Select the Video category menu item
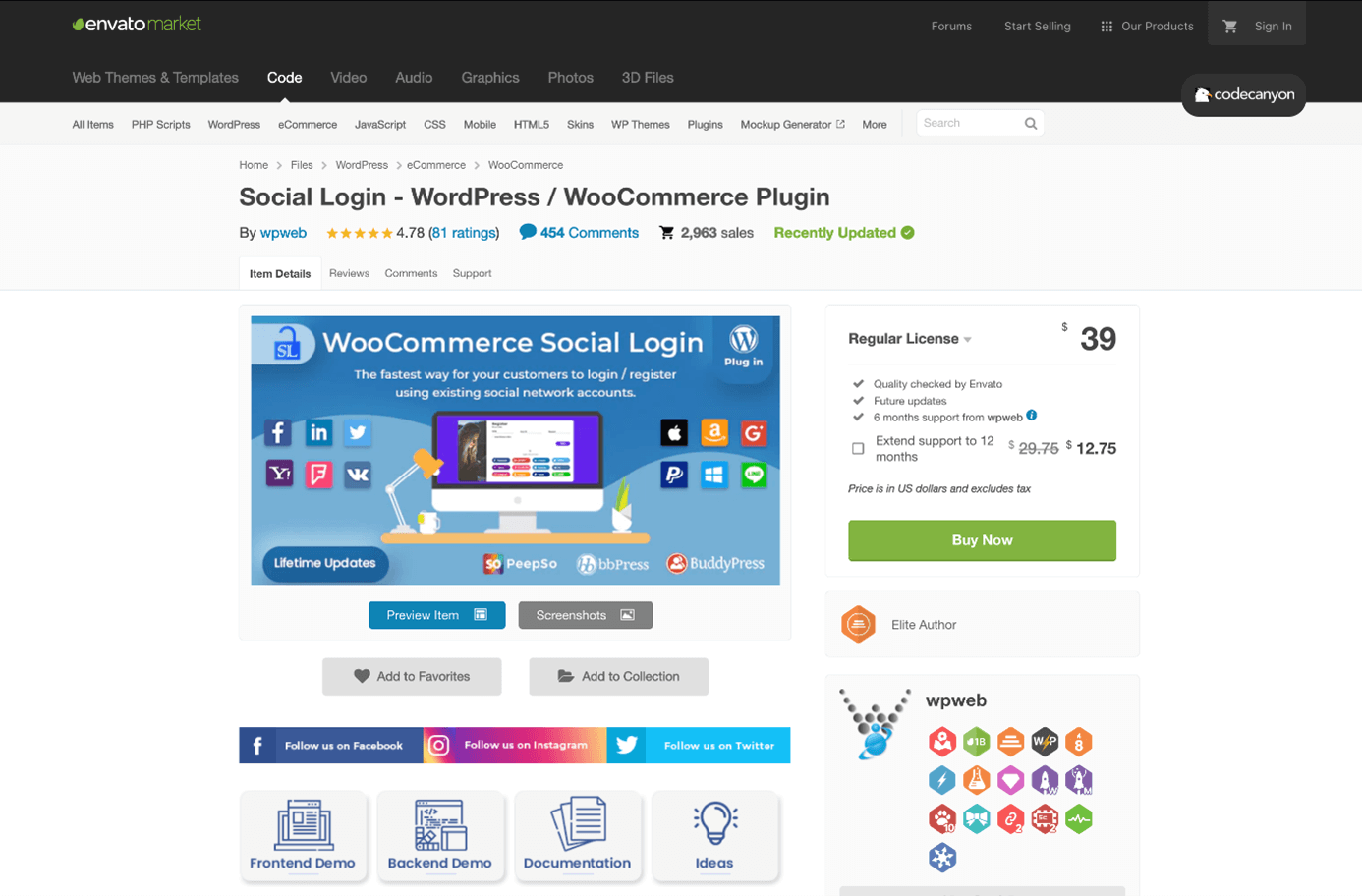This screenshot has width=1362, height=896. click(349, 78)
